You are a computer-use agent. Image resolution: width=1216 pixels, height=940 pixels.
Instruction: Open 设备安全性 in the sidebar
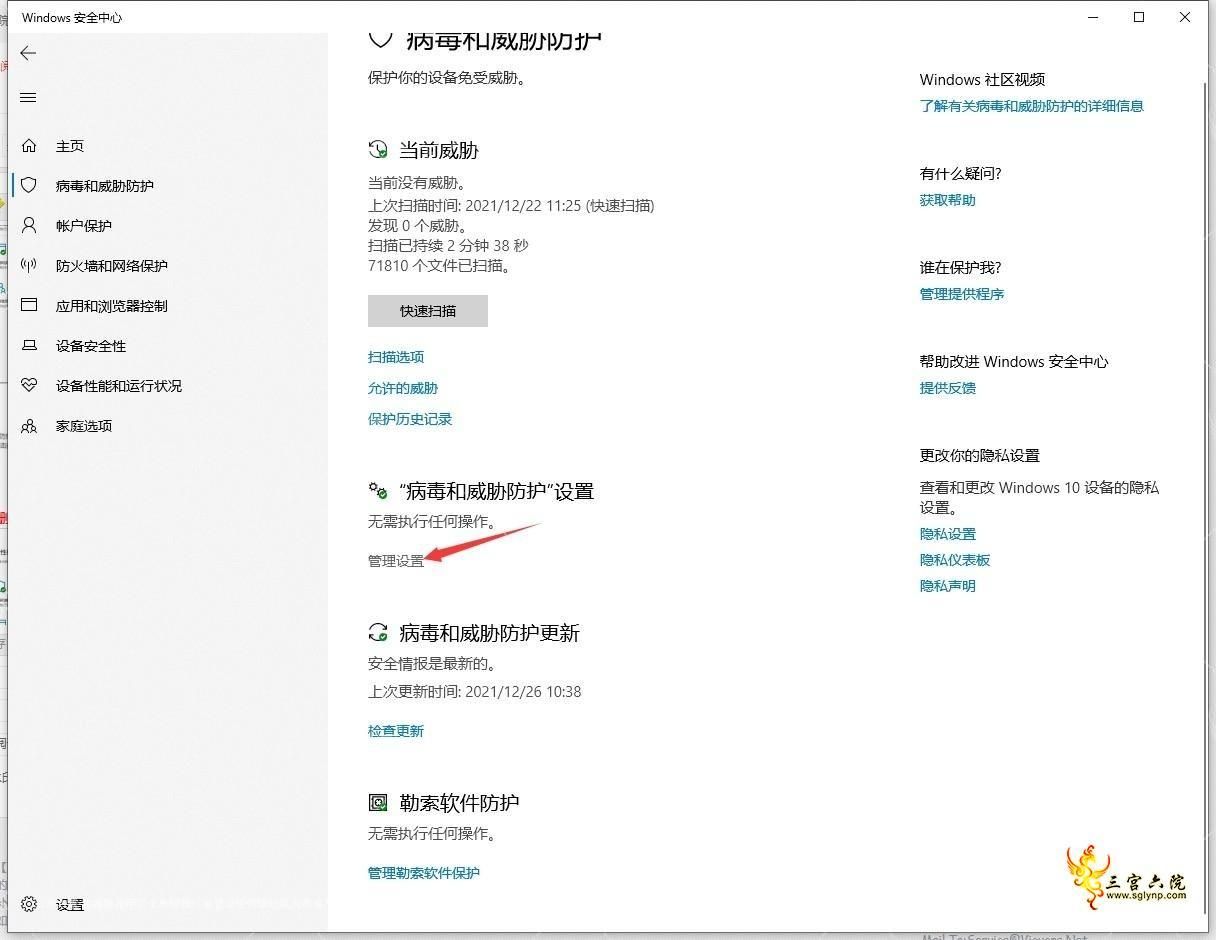click(91, 346)
